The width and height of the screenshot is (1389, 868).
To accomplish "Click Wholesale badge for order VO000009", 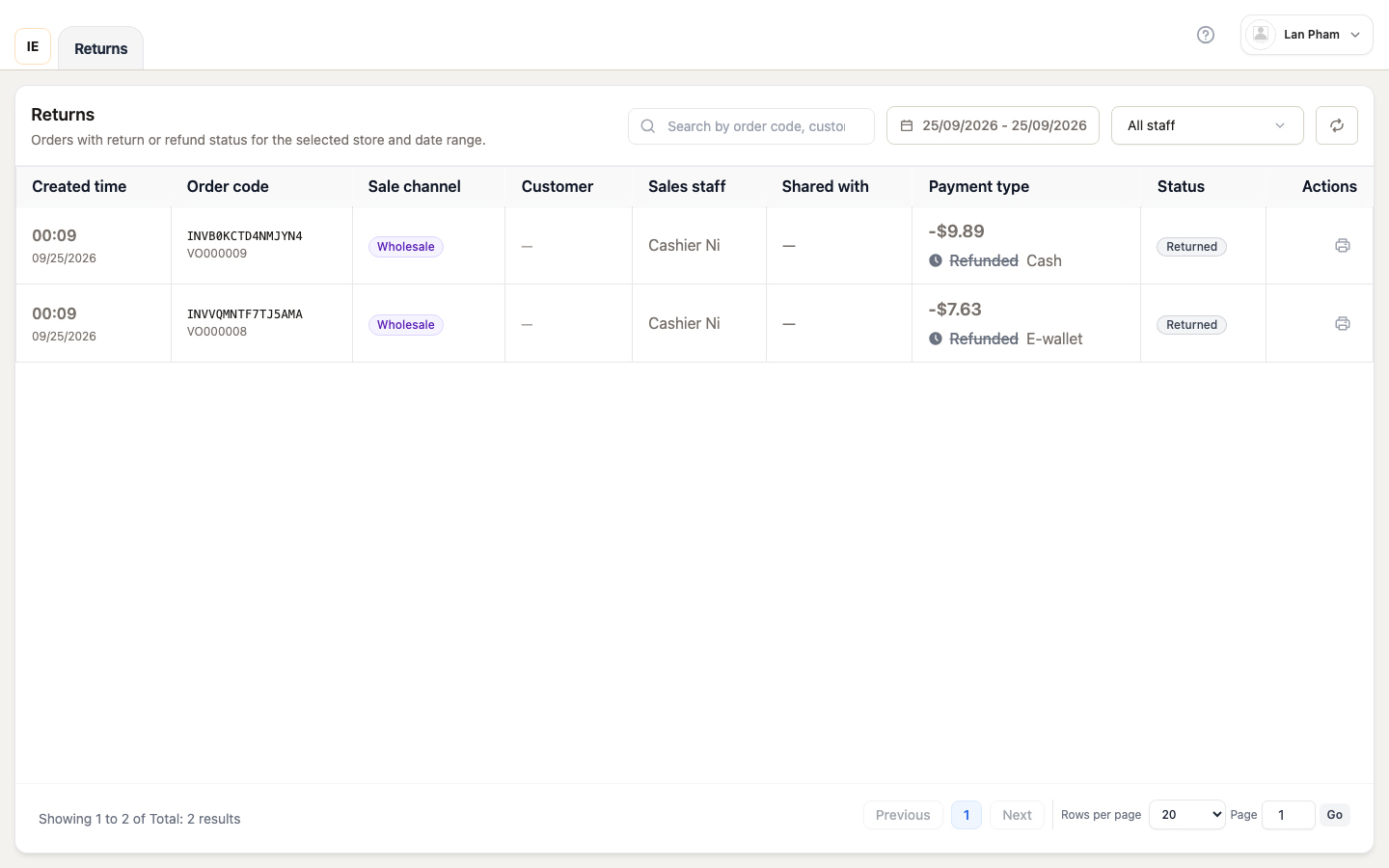I will (406, 247).
